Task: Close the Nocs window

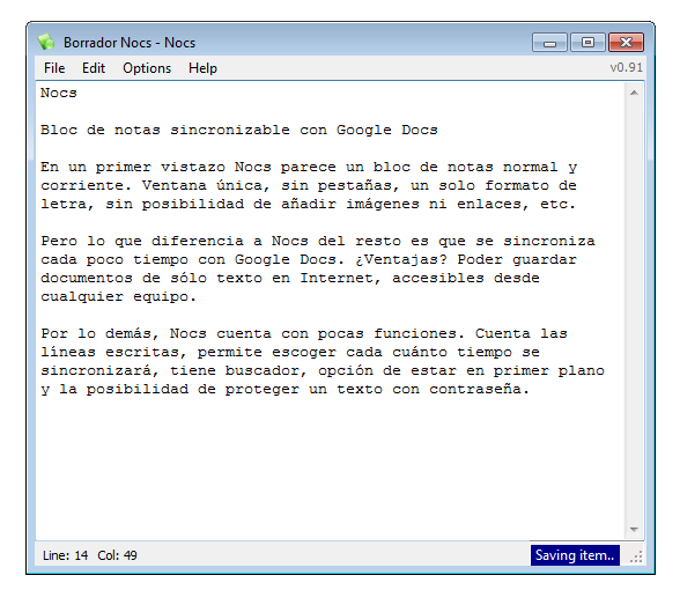Action: pos(626,43)
